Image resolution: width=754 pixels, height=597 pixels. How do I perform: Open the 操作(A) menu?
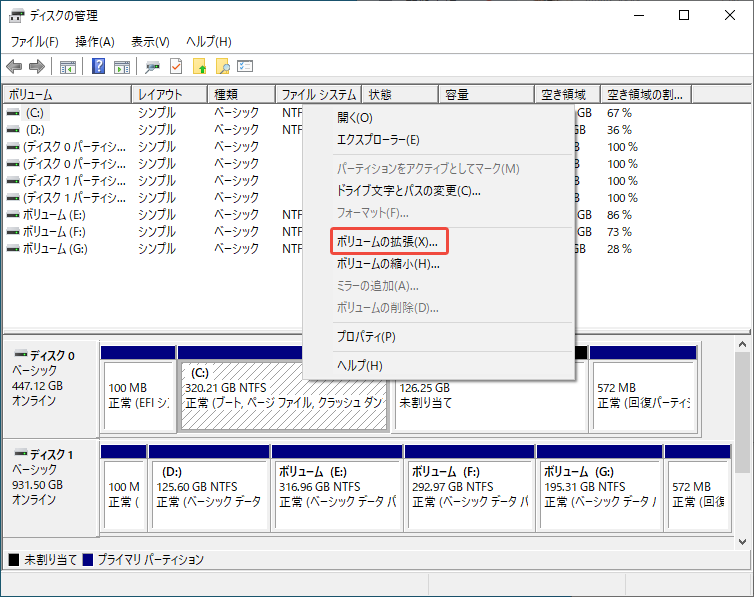(x=95, y=42)
